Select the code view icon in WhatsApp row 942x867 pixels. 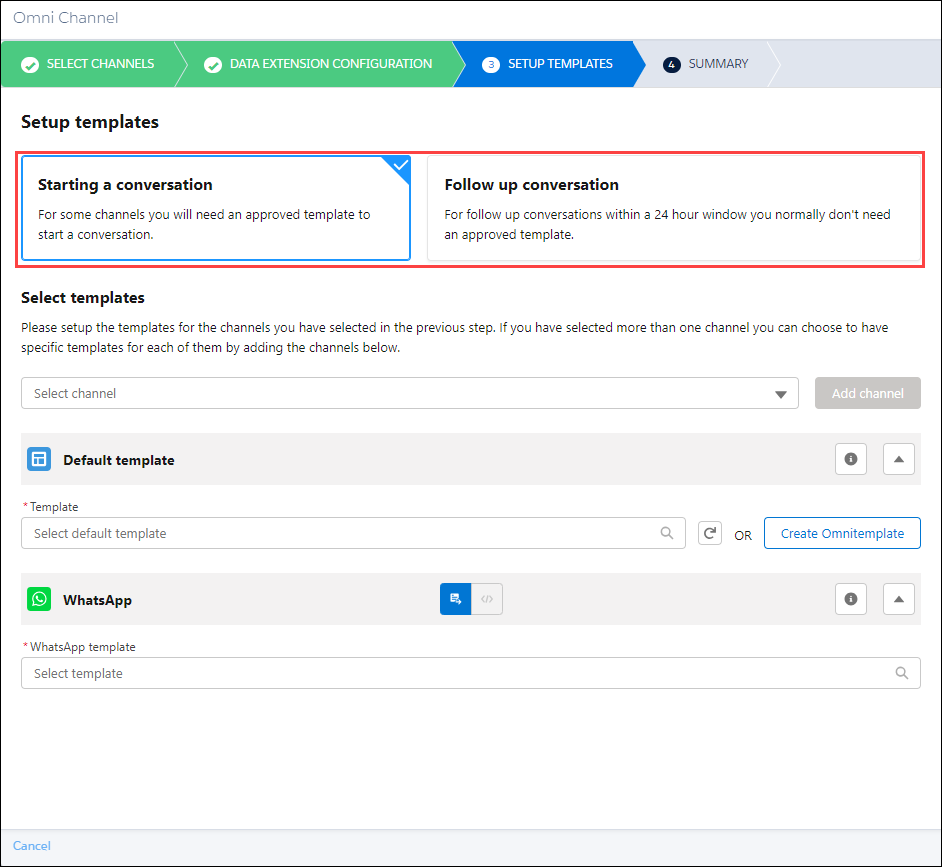point(487,598)
